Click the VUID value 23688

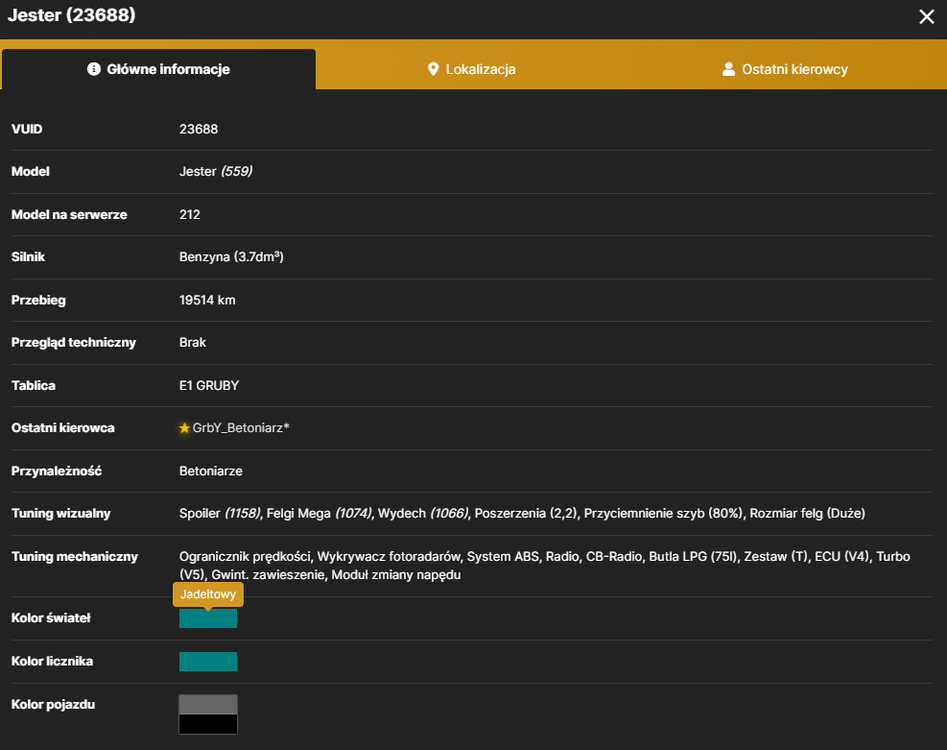tap(199, 129)
